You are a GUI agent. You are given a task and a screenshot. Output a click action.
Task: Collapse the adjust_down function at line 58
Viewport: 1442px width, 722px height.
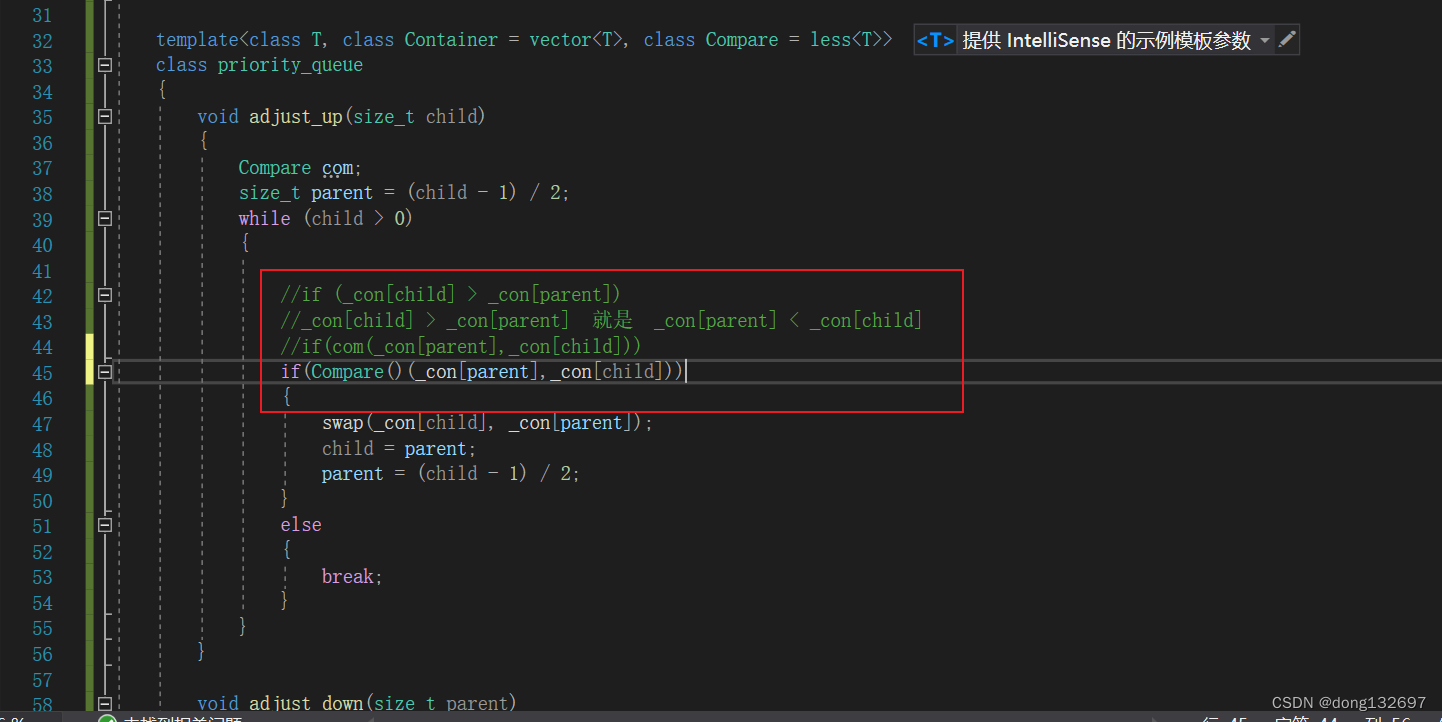click(x=104, y=704)
